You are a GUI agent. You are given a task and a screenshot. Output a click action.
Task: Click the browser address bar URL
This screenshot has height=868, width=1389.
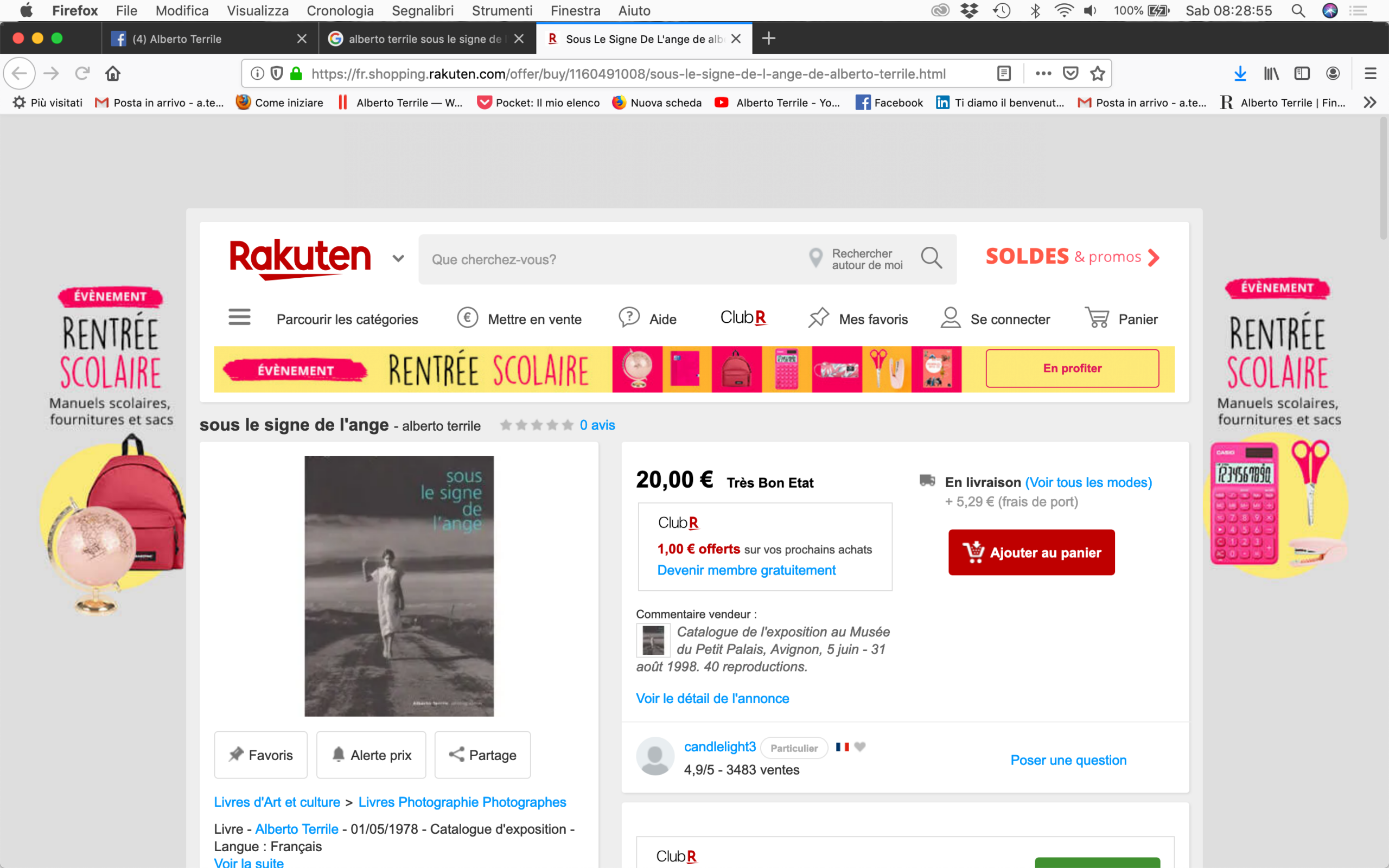(x=628, y=73)
